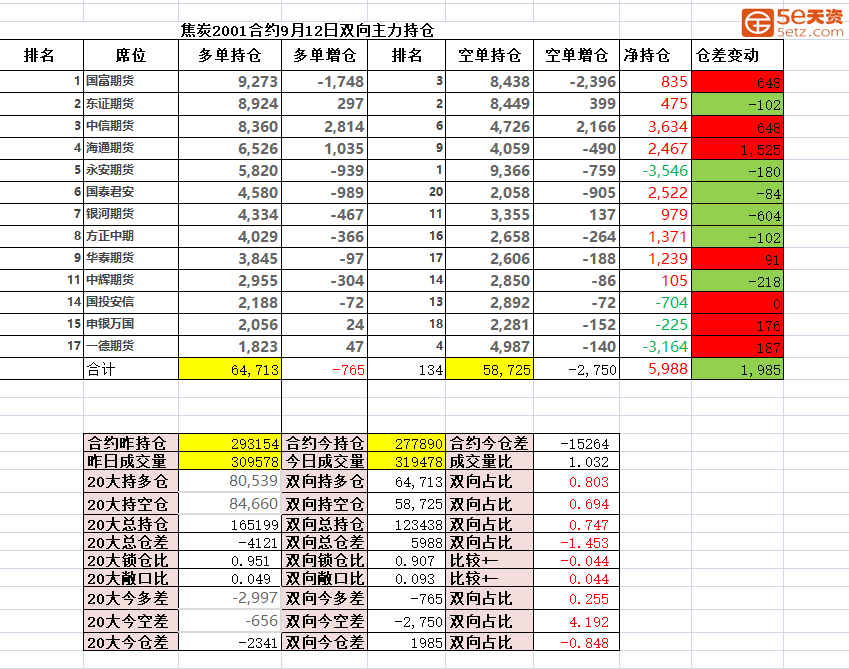Viewport: 849px width, 669px height.
Task: Select the 国富期货 seat cell
Action: click(130, 81)
